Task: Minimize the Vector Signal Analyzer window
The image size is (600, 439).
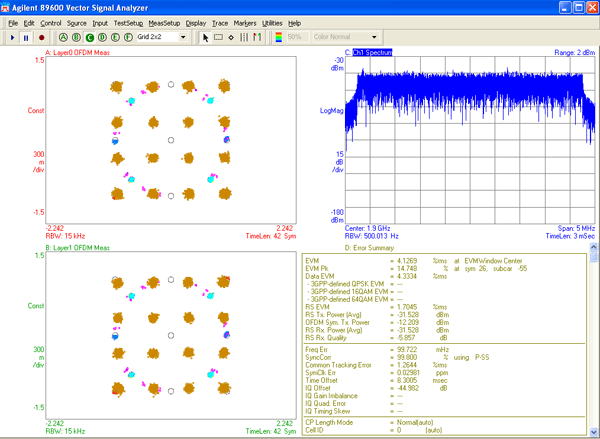Action: tap(565, 7)
